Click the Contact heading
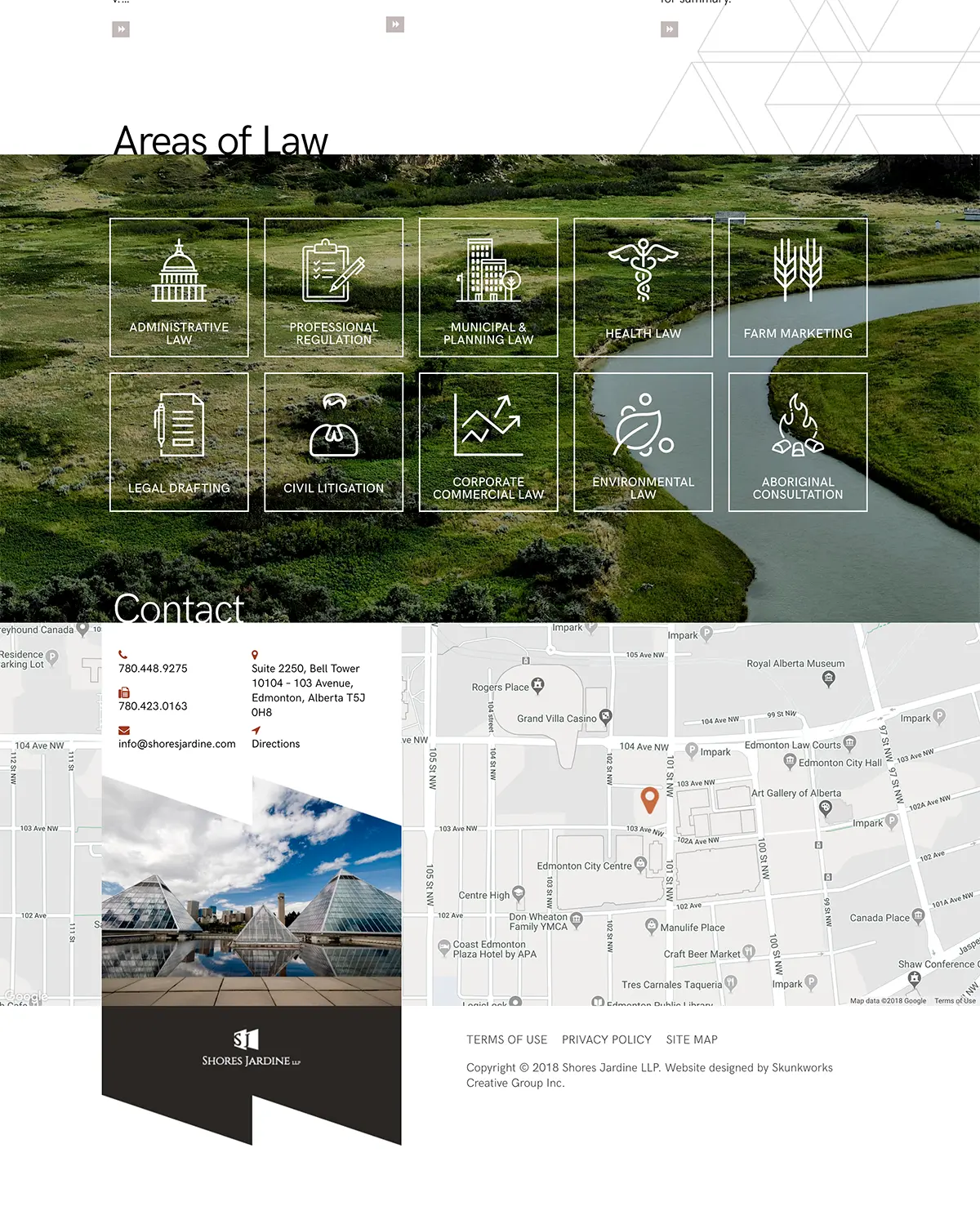980x1215 pixels. [x=179, y=608]
